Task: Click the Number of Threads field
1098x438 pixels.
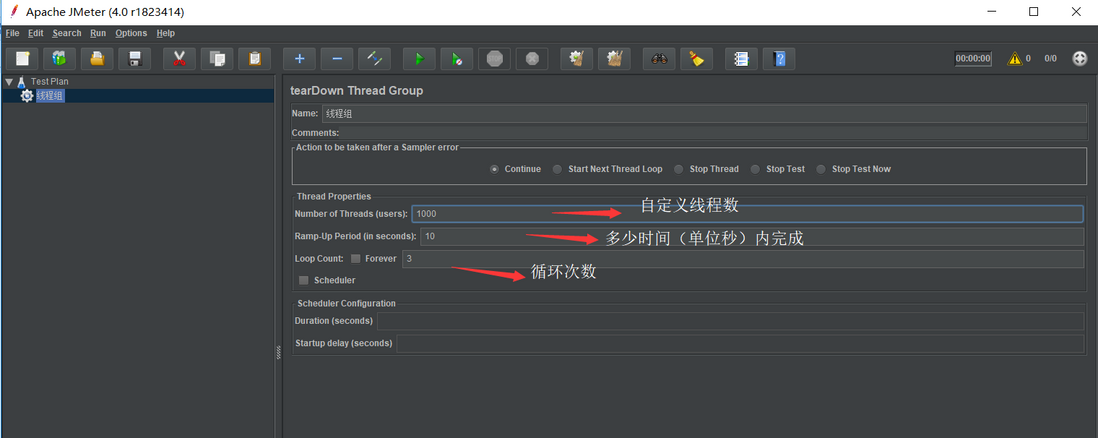Action: 747,214
